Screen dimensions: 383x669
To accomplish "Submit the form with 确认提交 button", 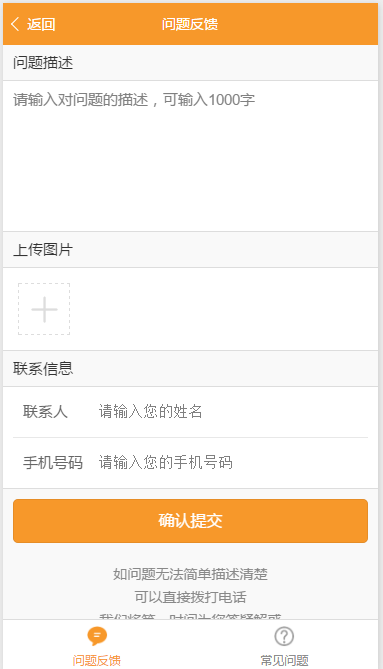I will tap(190, 521).
